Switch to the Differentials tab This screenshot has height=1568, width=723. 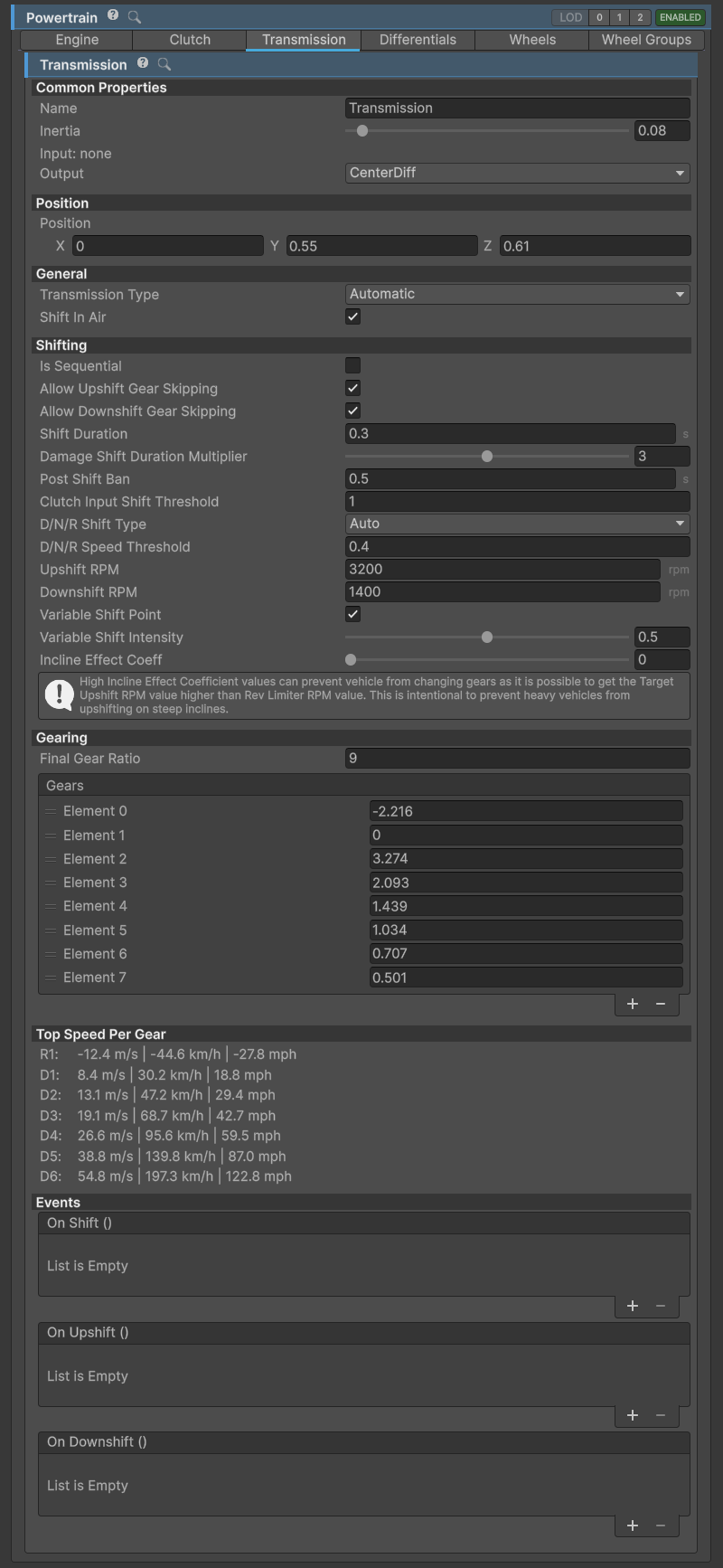point(418,40)
